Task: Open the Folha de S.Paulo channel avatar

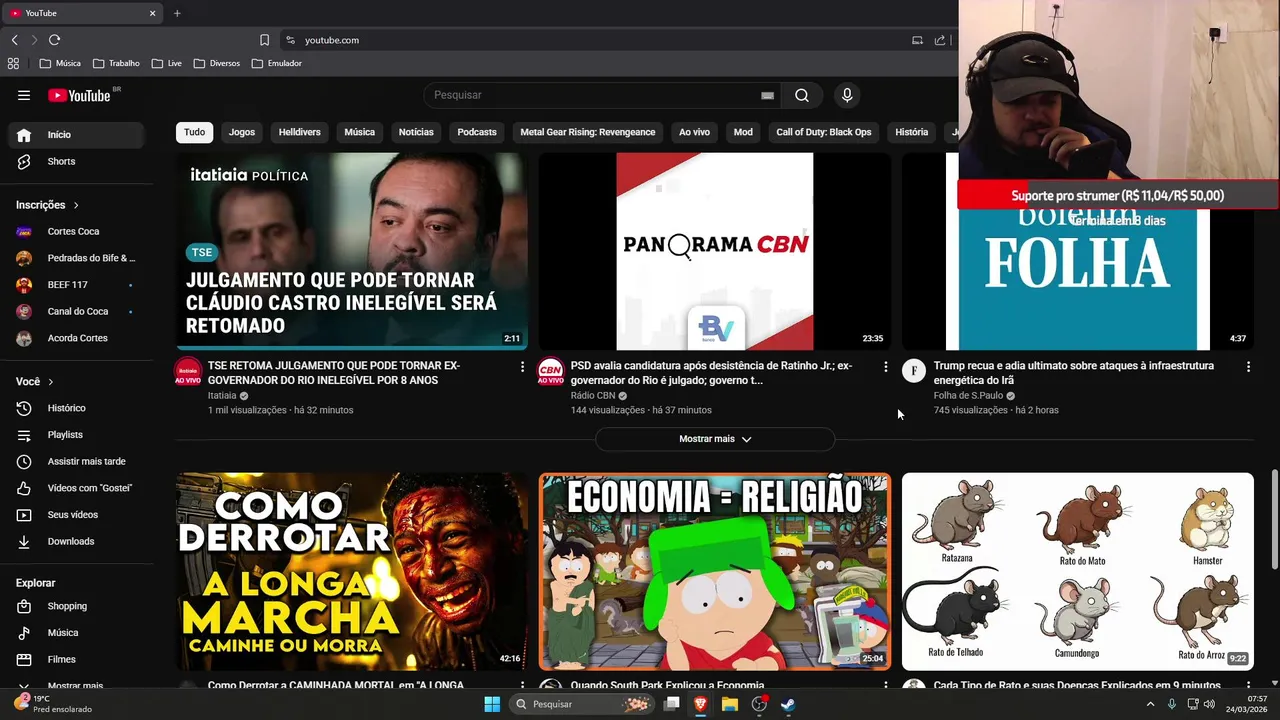Action: pos(914,371)
